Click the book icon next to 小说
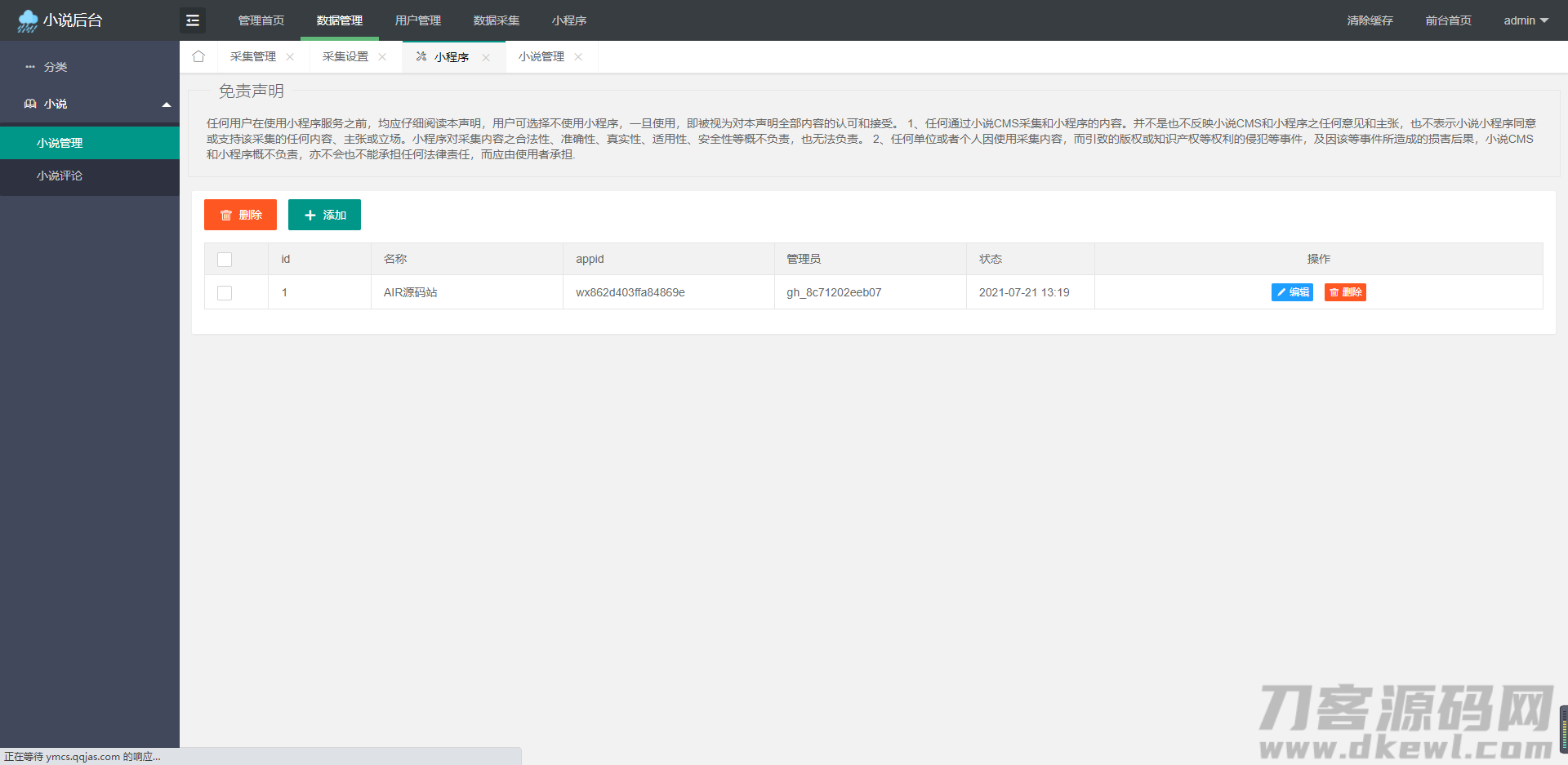This screenshot has height=765, width=1568. point(31,103)
